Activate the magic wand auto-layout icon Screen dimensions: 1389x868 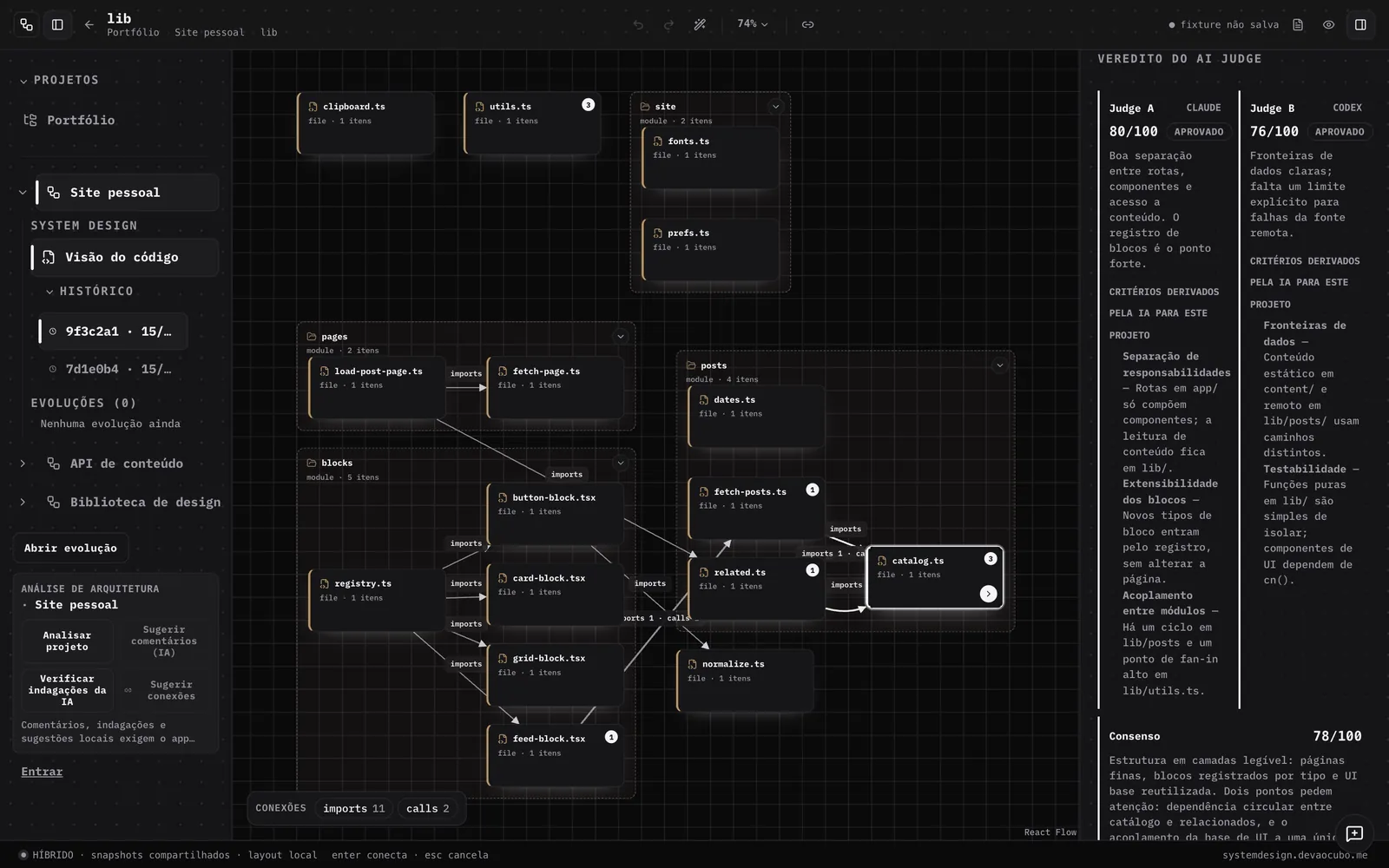[x=700, y=24]
